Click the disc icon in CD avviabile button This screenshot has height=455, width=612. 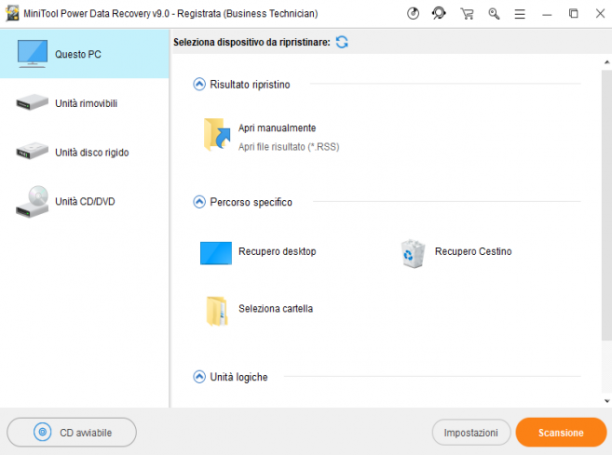pos(42,432)
